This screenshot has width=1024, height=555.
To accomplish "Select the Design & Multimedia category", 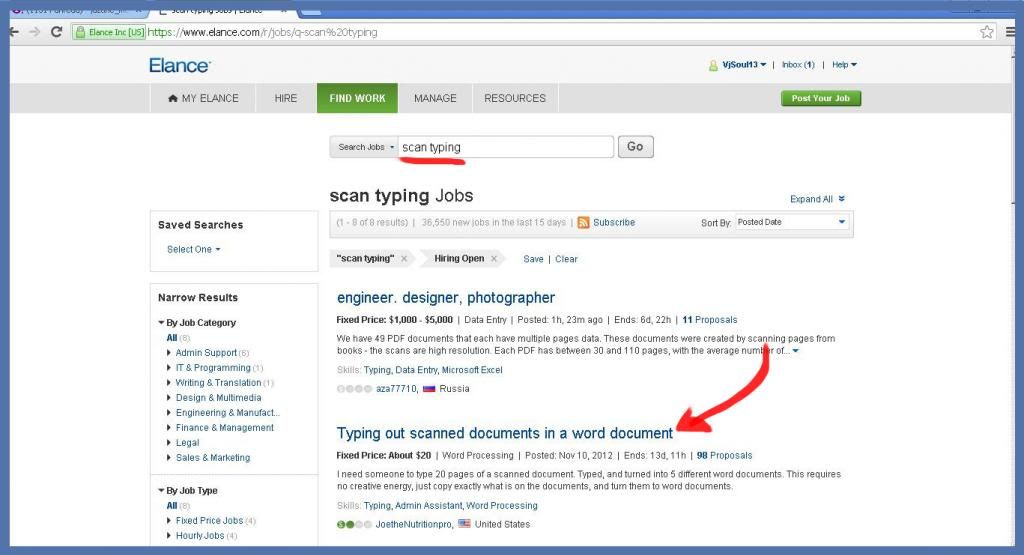I will click(x=218, y=398).
